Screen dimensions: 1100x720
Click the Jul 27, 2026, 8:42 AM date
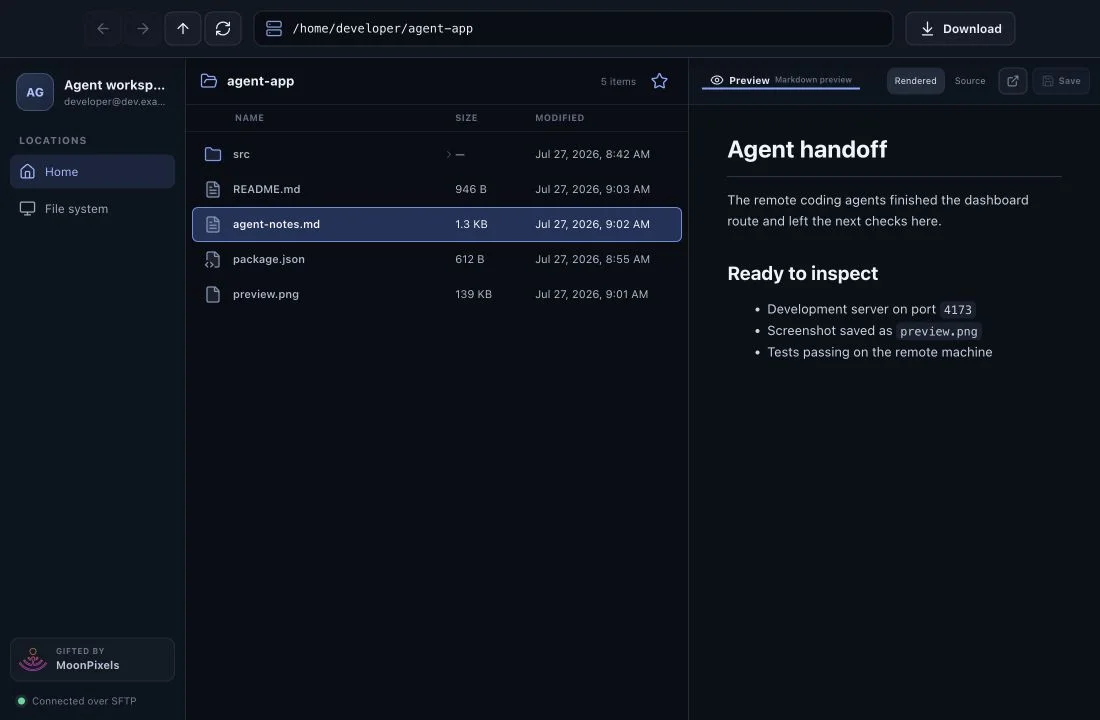tap(592, 154)
